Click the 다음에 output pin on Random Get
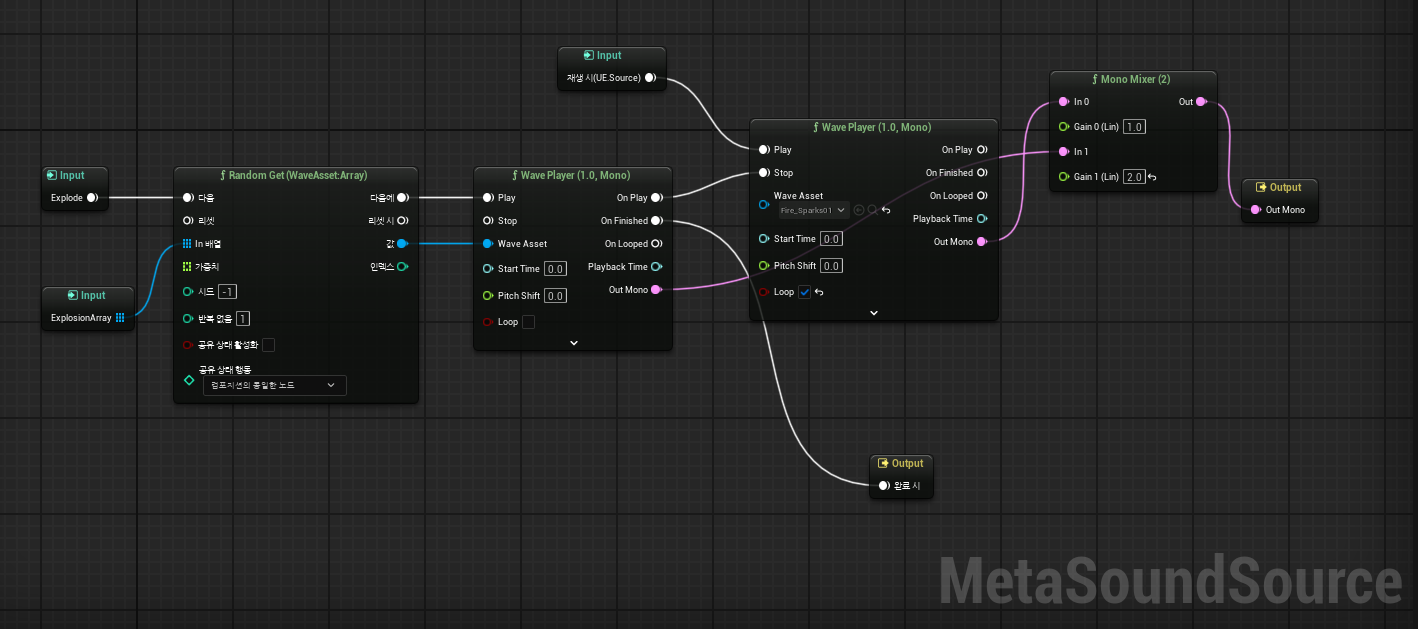The image size is (1418, 629). (402, 198)
